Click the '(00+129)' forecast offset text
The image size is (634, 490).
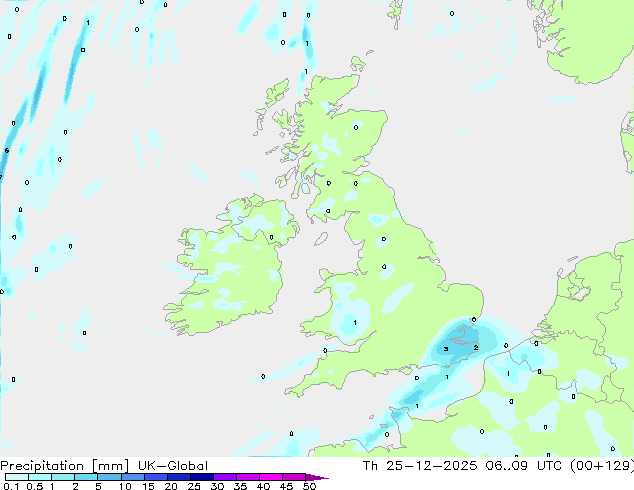602,466
